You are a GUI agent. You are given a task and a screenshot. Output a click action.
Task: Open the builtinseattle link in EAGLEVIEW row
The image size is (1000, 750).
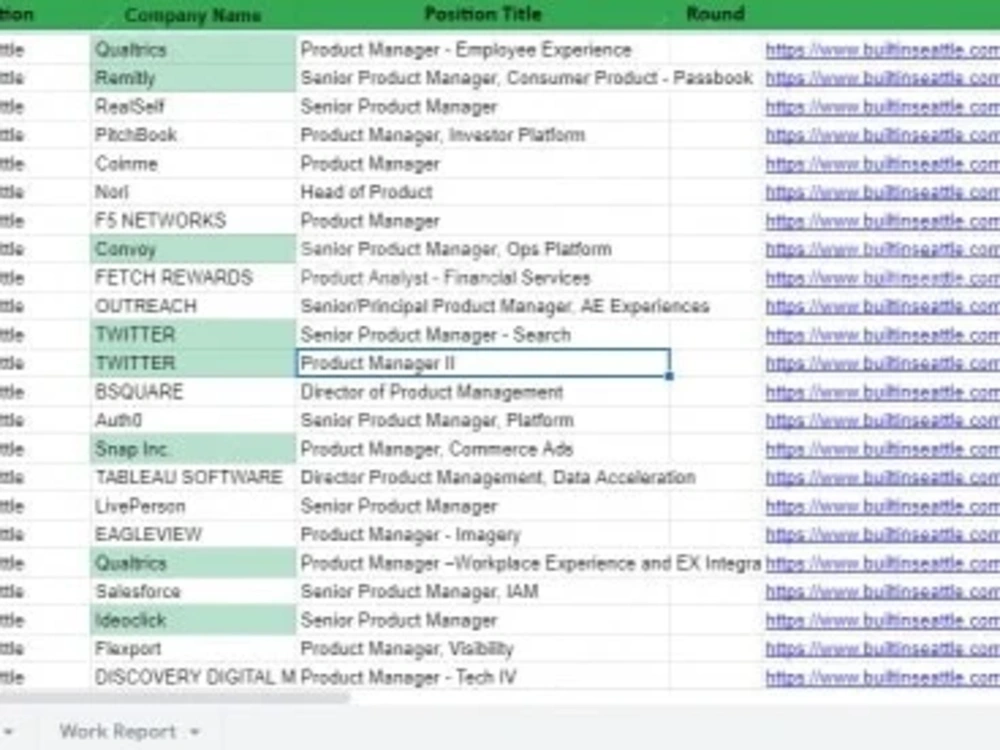883,534
